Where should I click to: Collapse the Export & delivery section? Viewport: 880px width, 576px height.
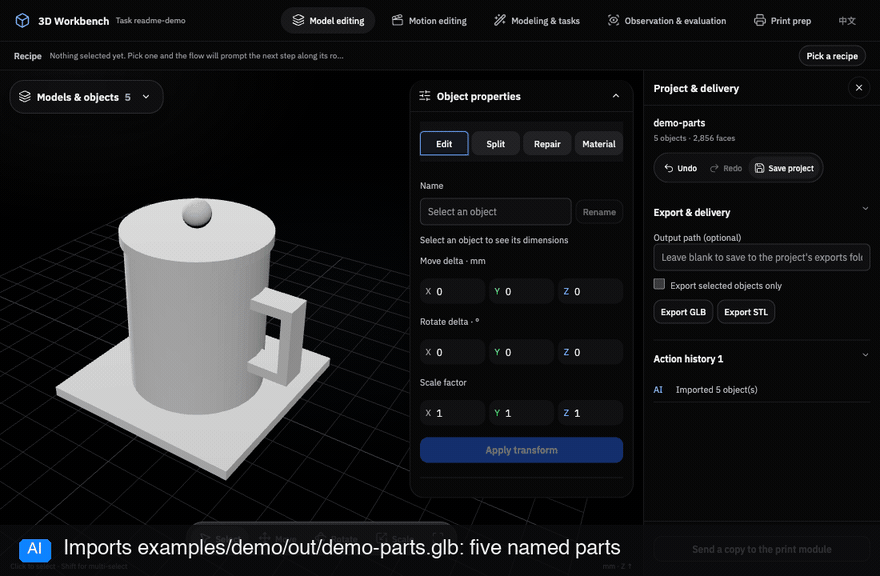tap(865, 209)
